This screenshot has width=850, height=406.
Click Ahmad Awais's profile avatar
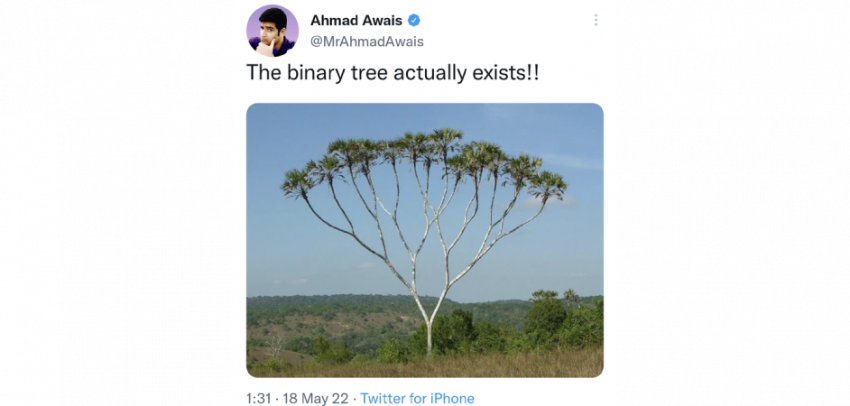tap(272, 30)
